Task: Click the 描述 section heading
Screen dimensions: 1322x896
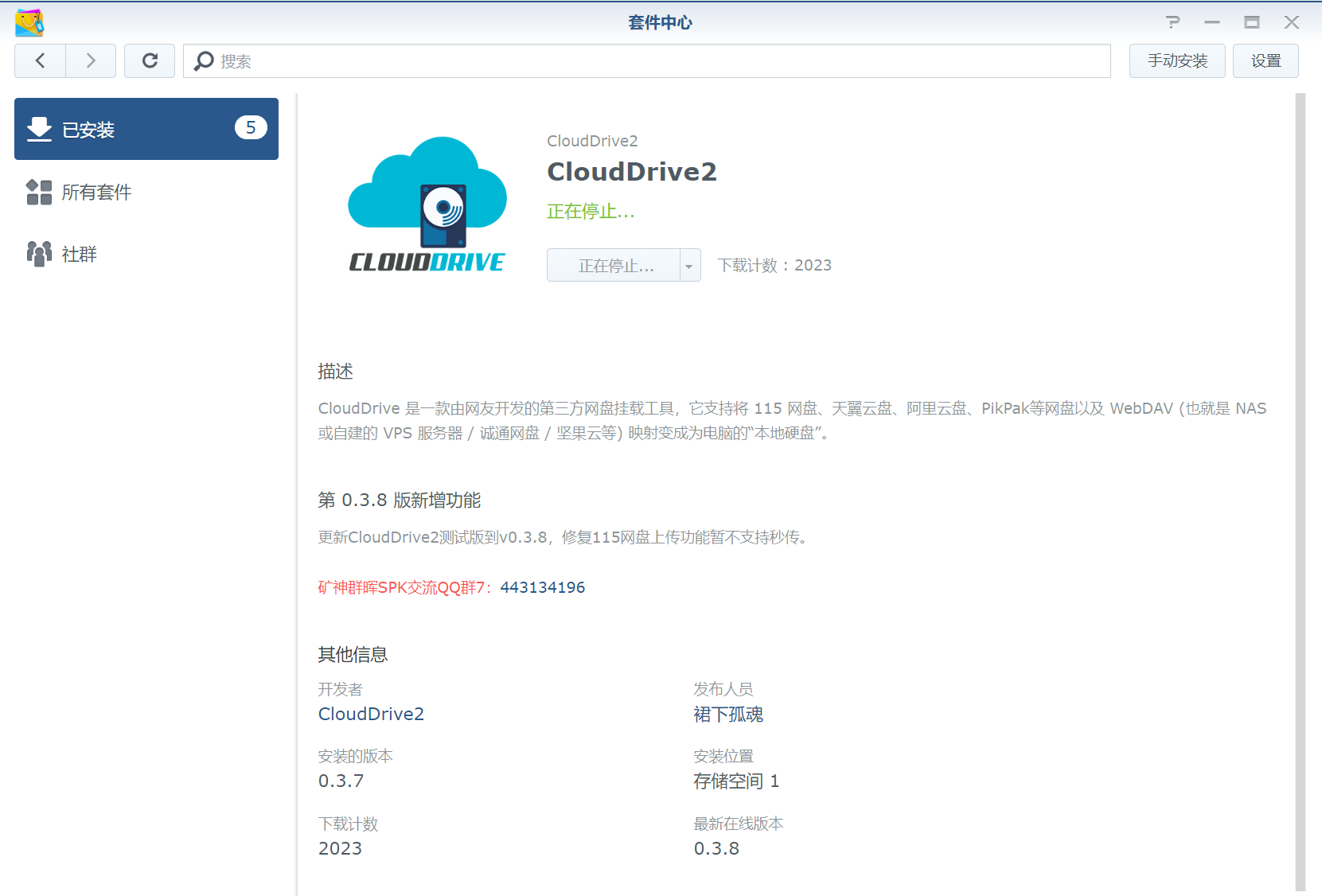Action: tap(335, 372)
